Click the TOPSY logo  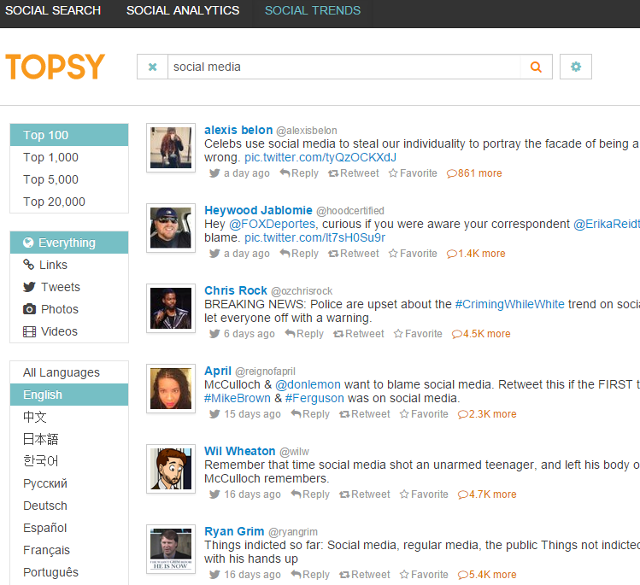click(55, 66)
